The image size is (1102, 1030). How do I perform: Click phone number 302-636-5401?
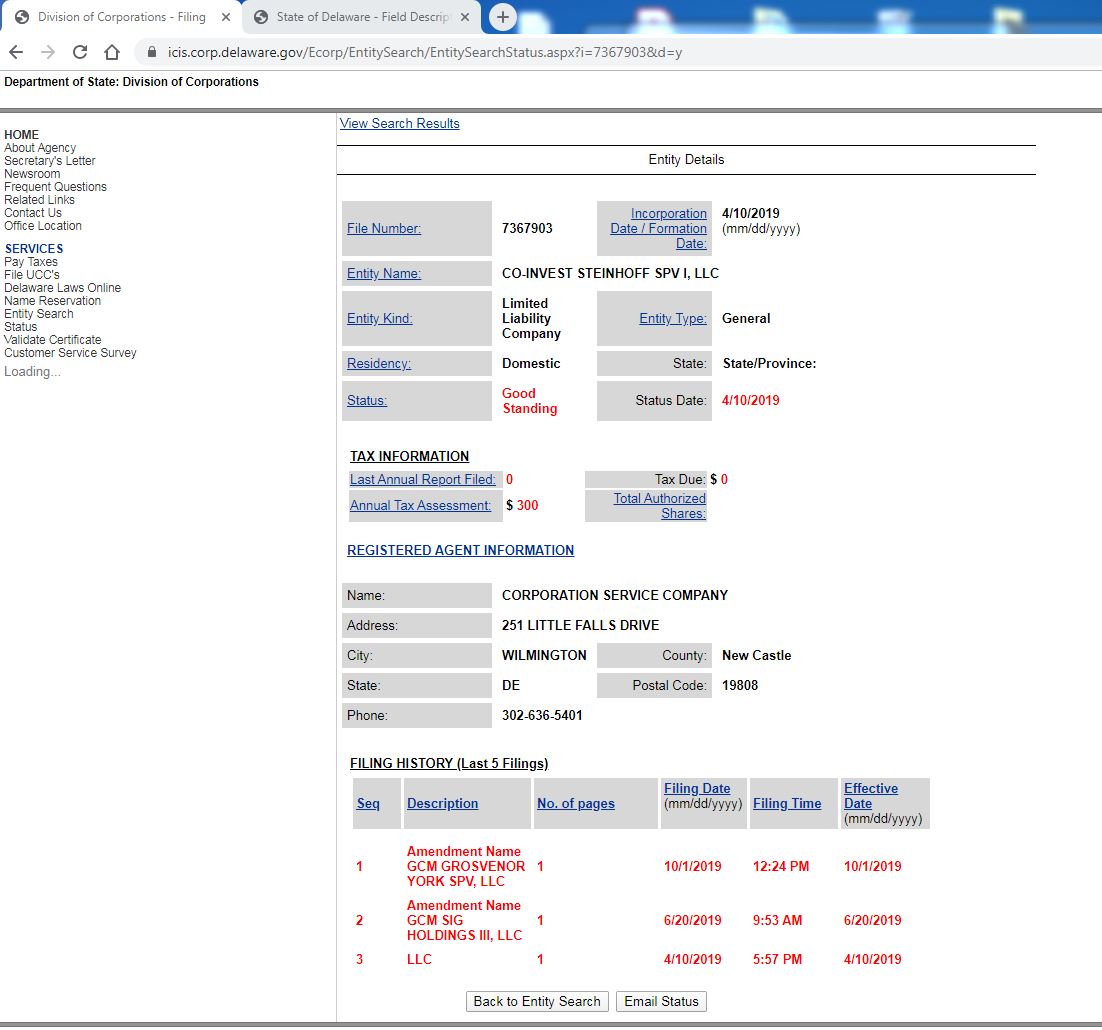[542, 715]
